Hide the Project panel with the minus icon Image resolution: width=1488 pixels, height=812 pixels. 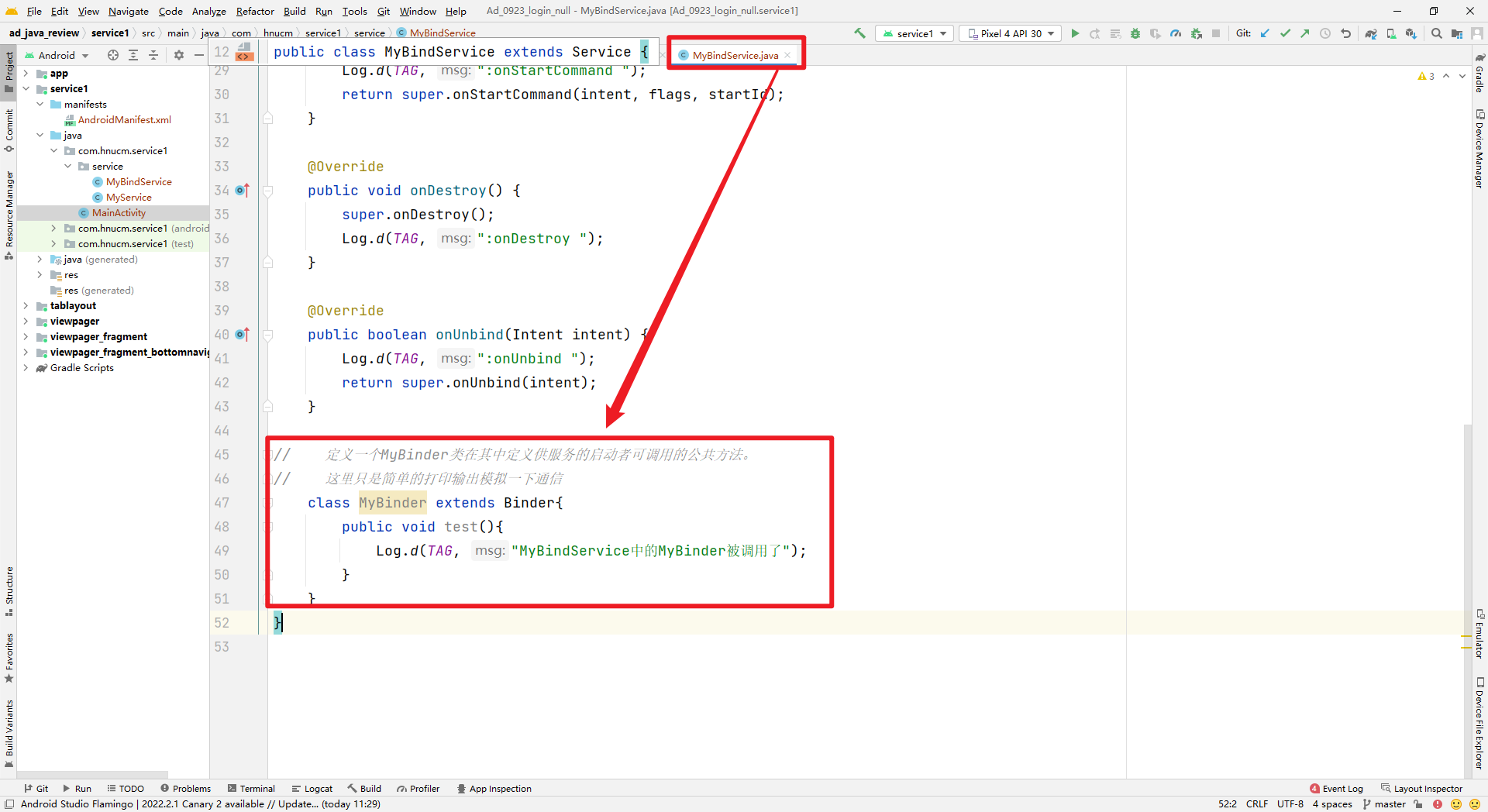pos(199,55)
